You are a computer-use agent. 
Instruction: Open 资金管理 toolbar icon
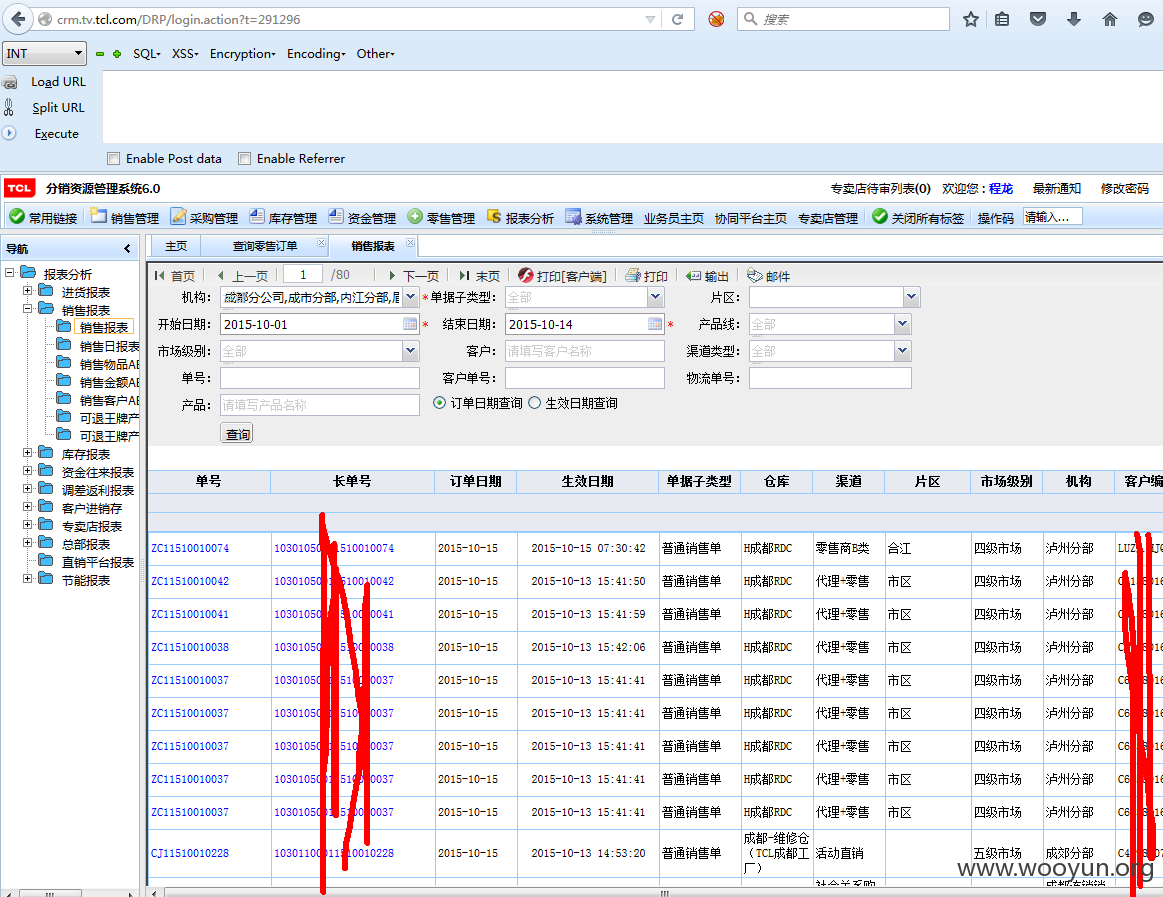coord(335,216)
